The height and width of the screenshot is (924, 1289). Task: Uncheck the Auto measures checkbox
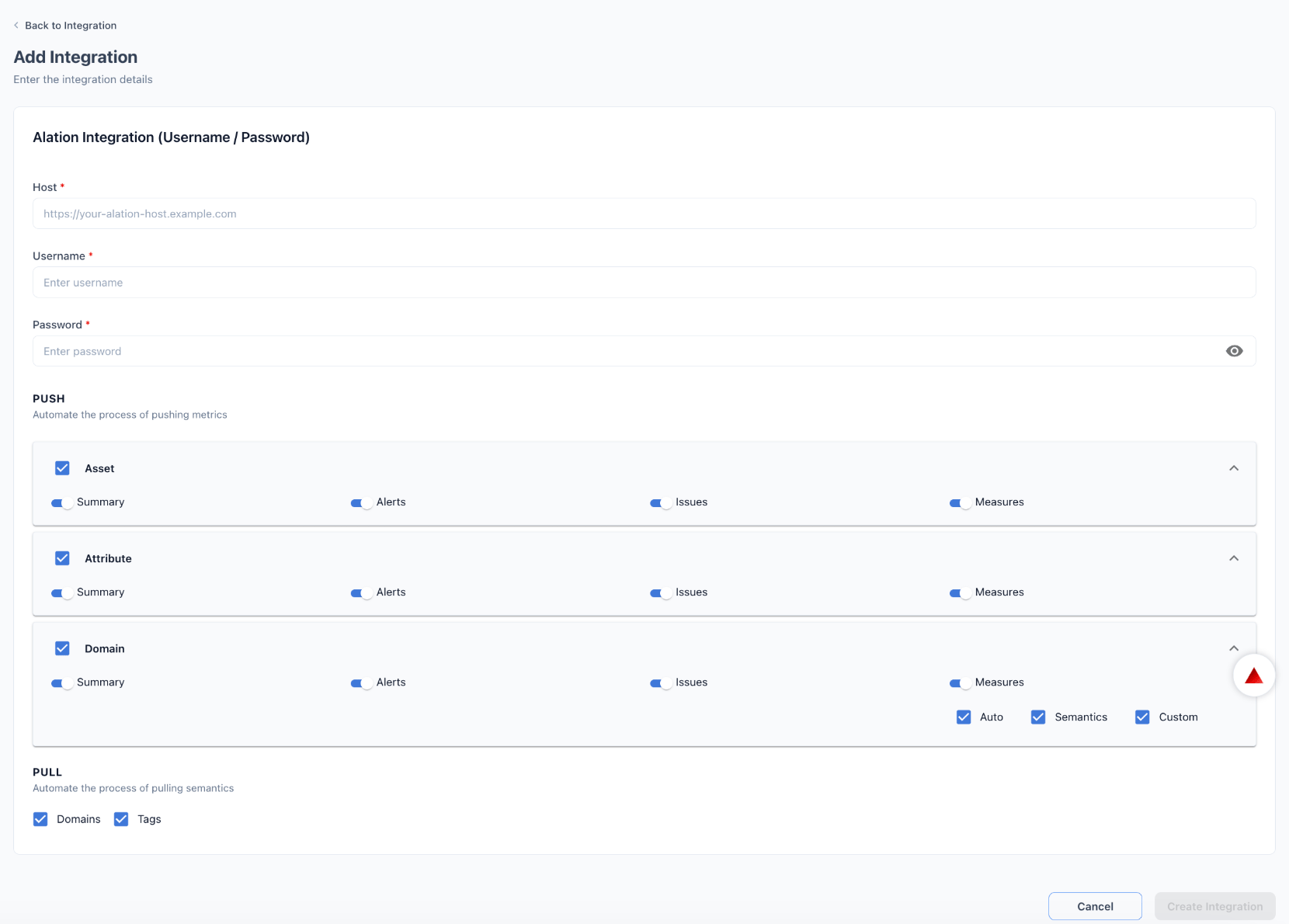[964, 717]
